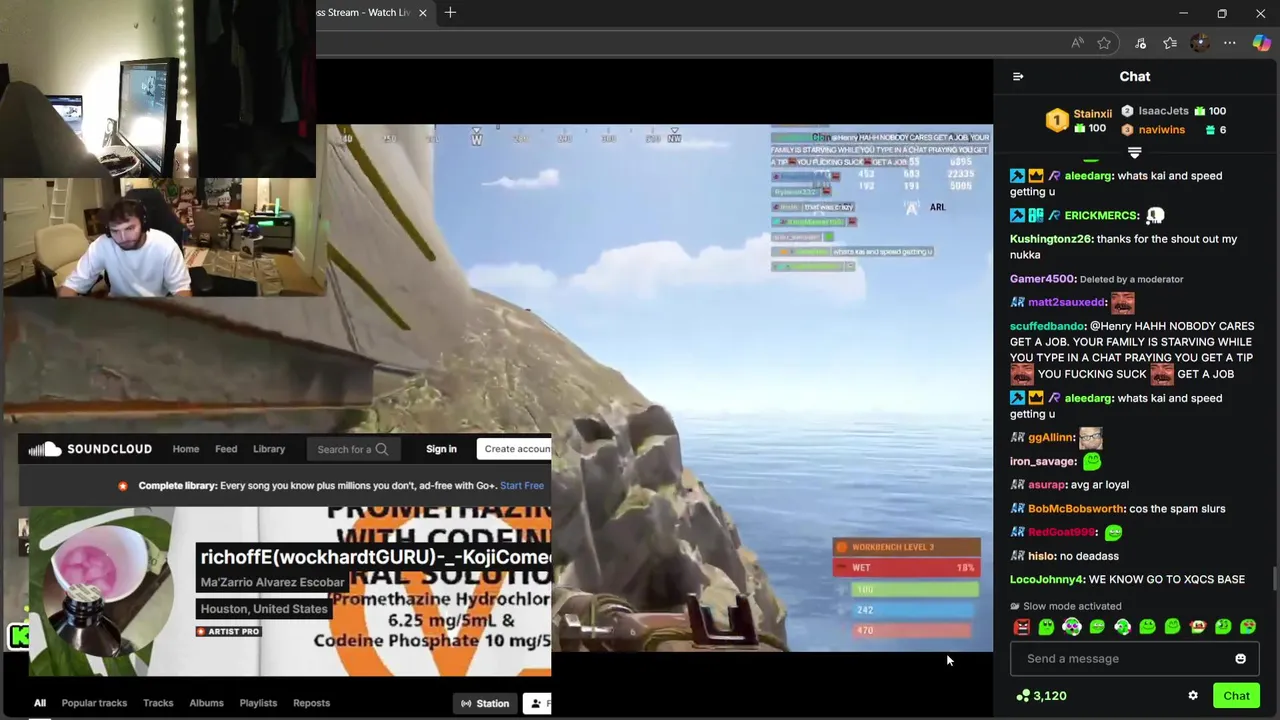This screenshot has width=1280, height=720.
Task: Click the face emote after ggAllinn
Action: (1090, 437)
